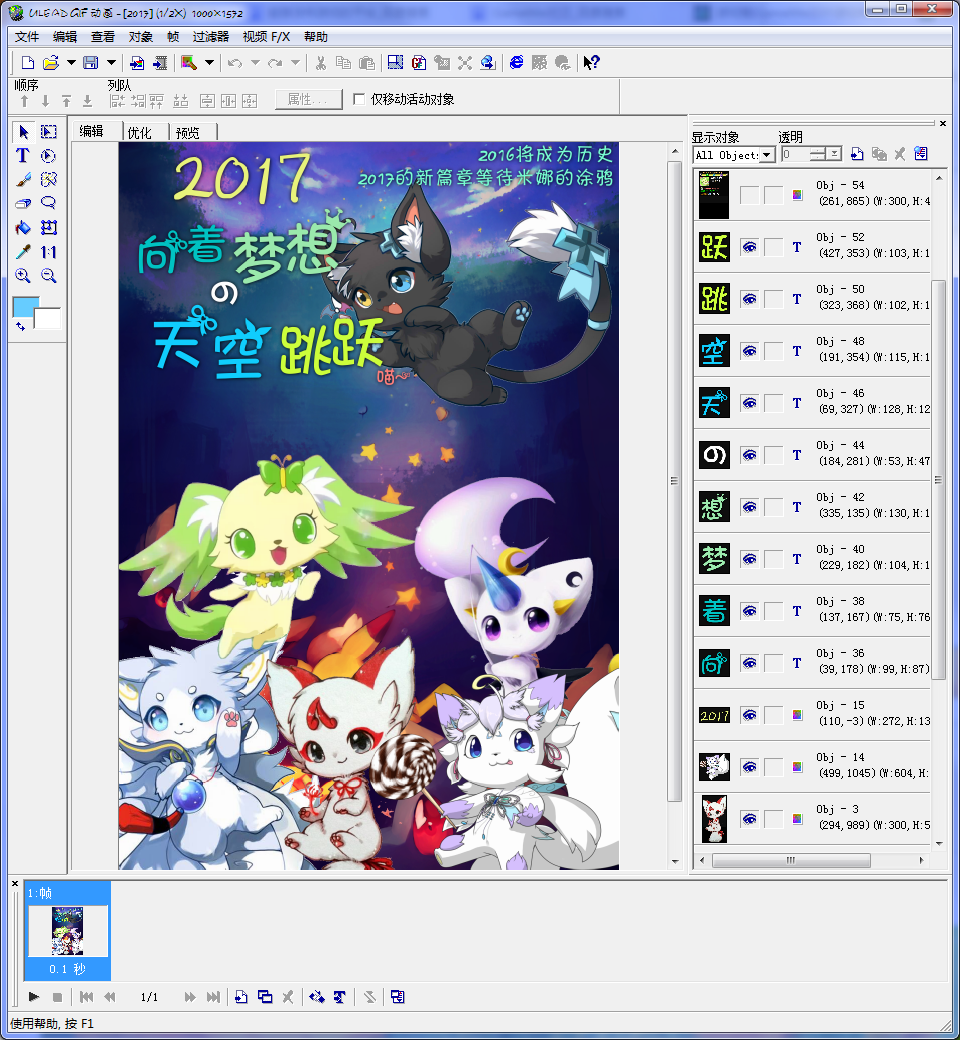This screenshot has width=960, height=1040.
Task: Click the blue foreground color swatch
Action: (x=24, y=305)
